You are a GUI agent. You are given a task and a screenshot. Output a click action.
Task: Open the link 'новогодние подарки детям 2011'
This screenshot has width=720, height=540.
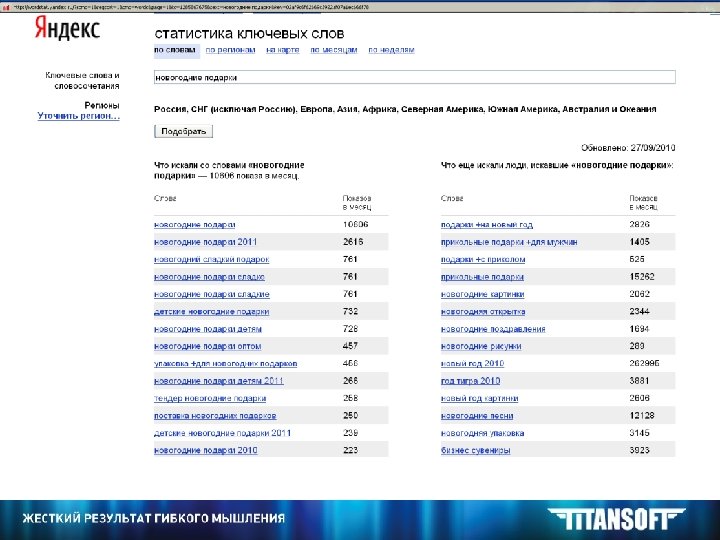pos(219,381)
